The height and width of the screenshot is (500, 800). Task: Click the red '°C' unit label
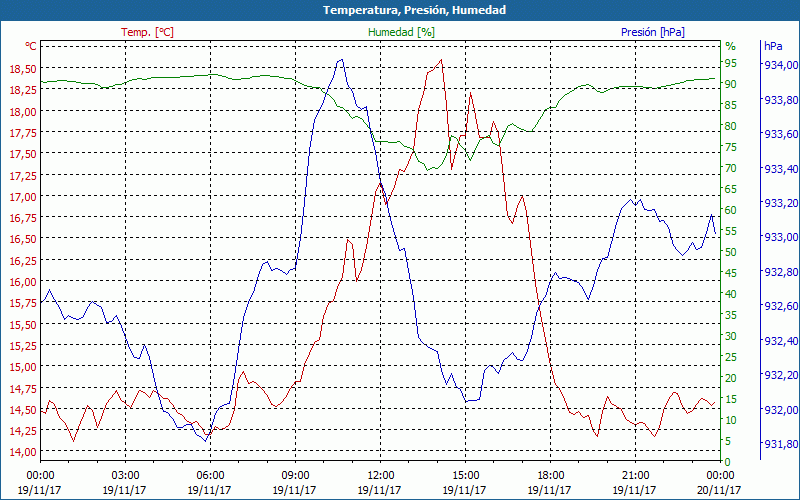[x=31, y=46]
